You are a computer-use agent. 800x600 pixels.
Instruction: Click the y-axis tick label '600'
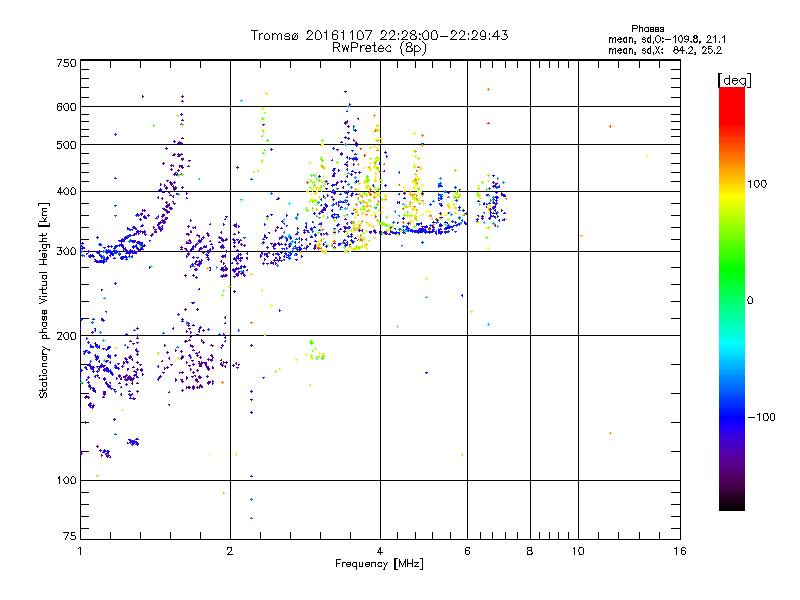[66, 107]
